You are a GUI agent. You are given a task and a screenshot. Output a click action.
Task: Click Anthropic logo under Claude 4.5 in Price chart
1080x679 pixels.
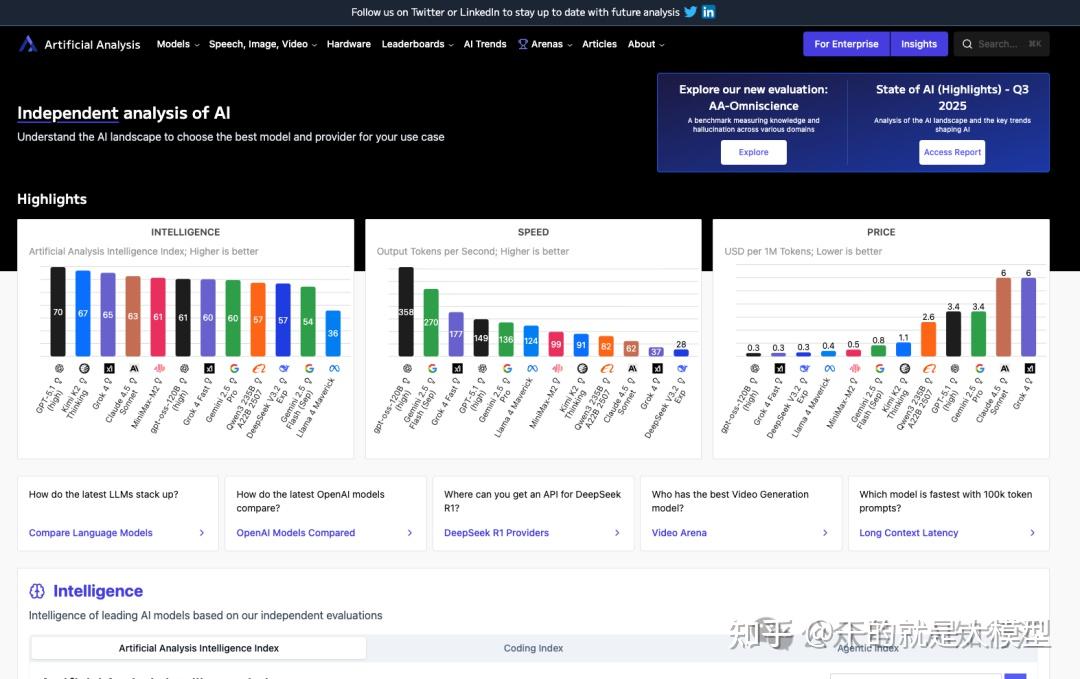coord(1005,368)
